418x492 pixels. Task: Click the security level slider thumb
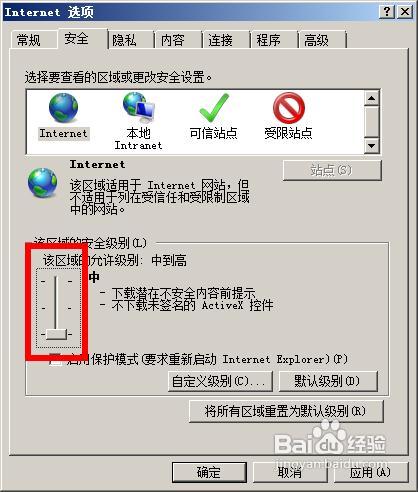click(x=56, y=334)
